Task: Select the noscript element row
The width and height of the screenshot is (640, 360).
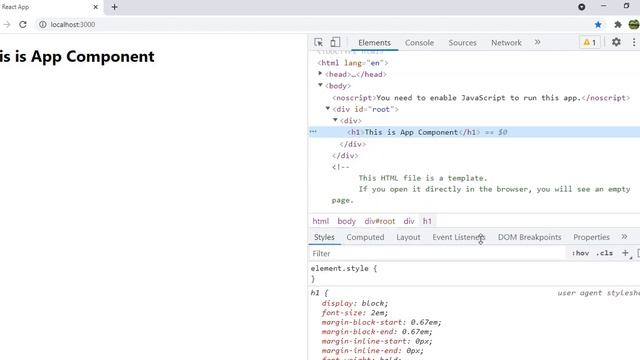Action: click(481, 98)
